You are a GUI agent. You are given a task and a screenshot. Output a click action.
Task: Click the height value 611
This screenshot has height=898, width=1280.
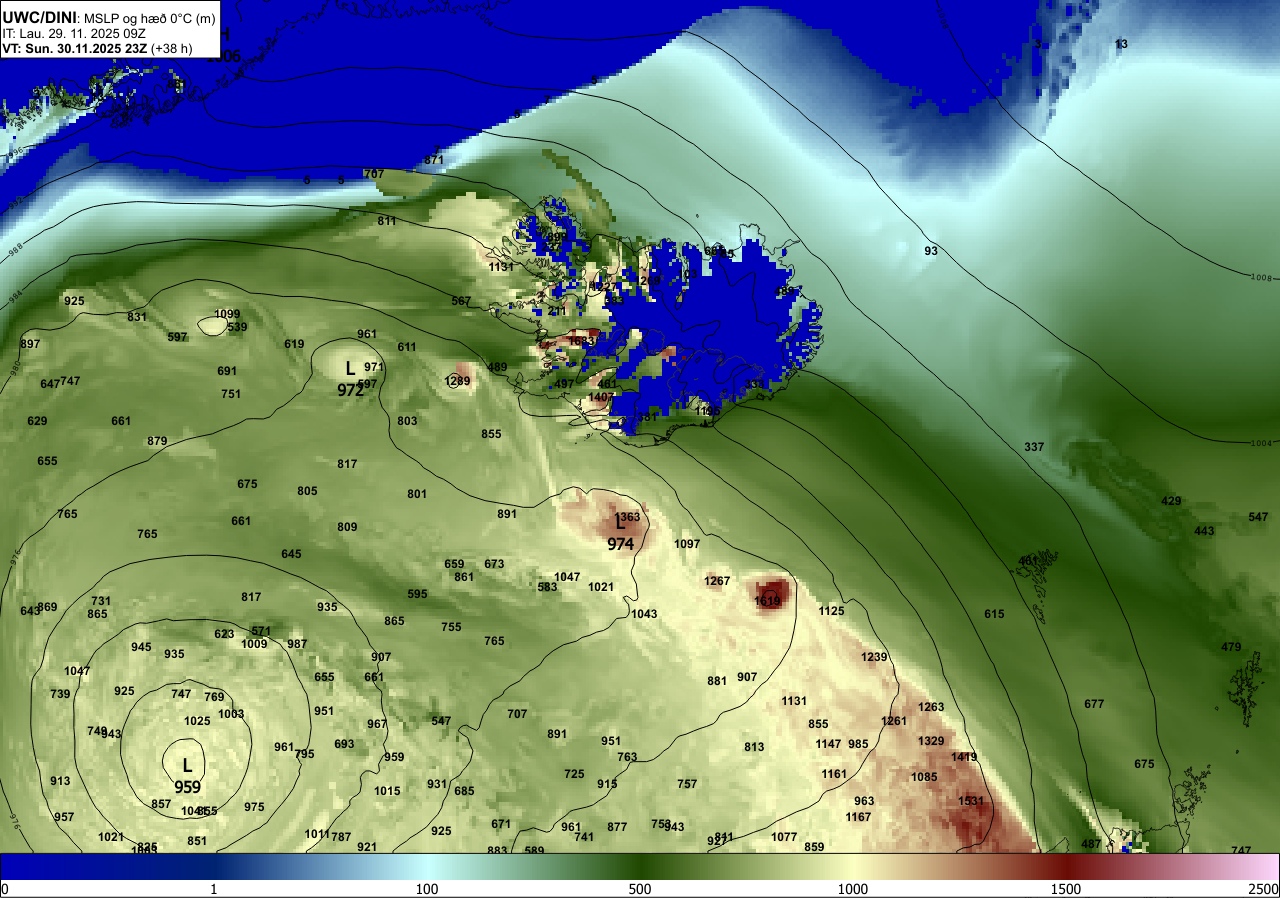[x=407, y=347]
